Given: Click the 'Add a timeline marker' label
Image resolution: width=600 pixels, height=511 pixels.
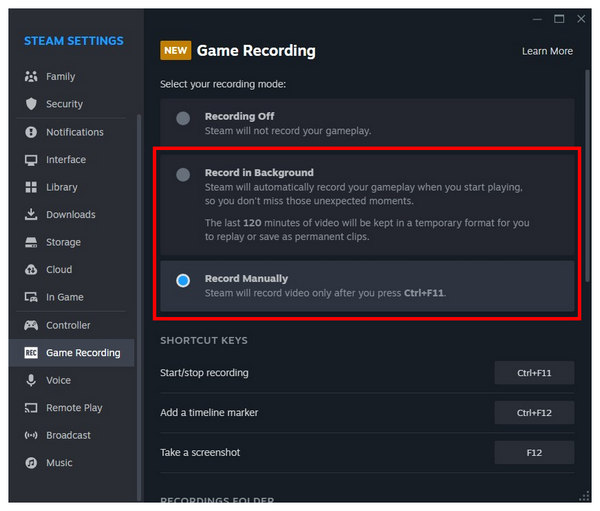Looking at the screenshot, I should 209,413.
